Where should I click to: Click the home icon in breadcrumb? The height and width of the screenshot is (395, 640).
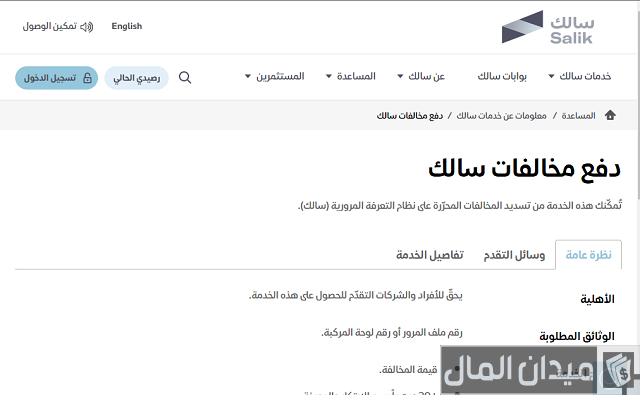point(610,115)
